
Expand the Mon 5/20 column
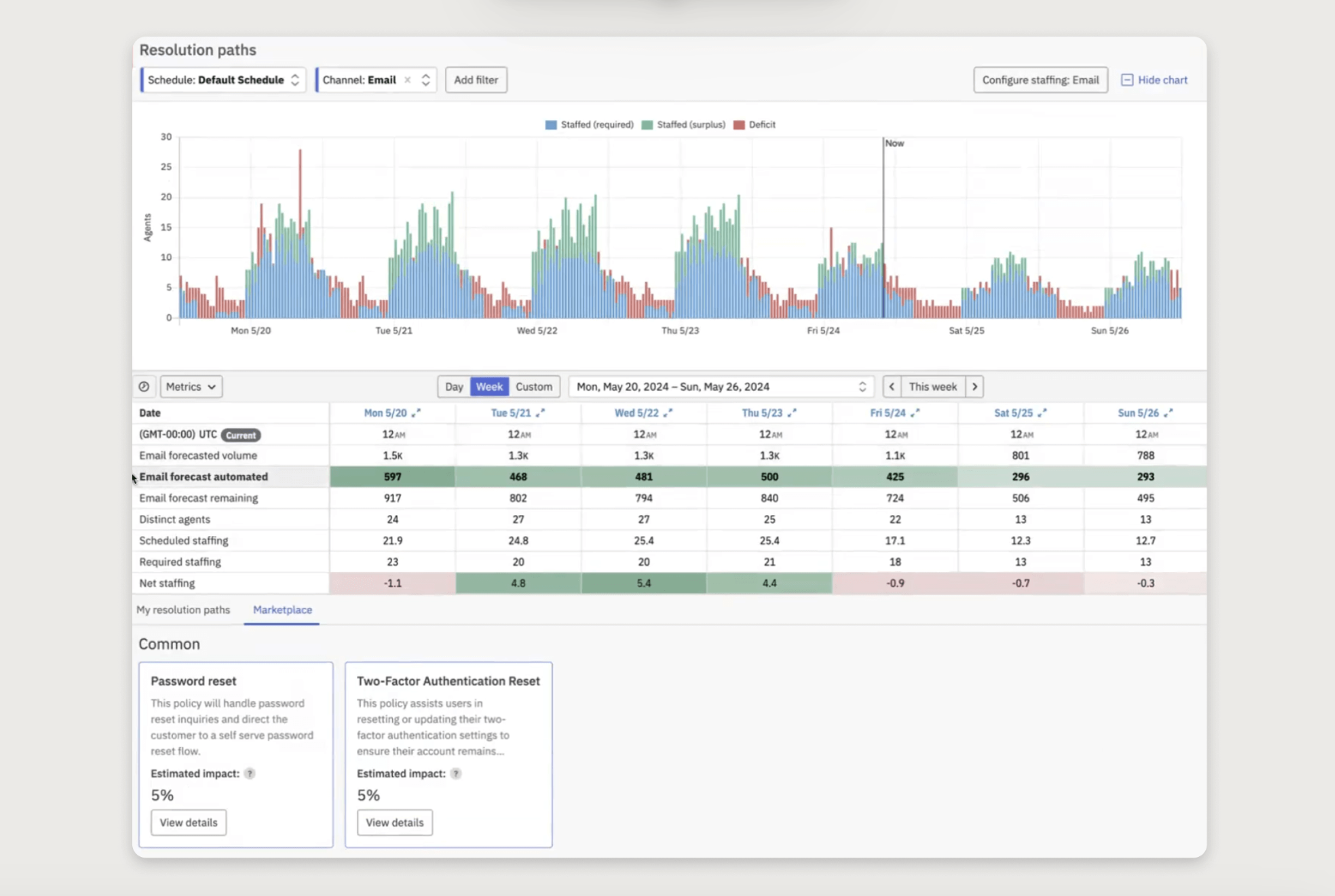pos(416,413)
